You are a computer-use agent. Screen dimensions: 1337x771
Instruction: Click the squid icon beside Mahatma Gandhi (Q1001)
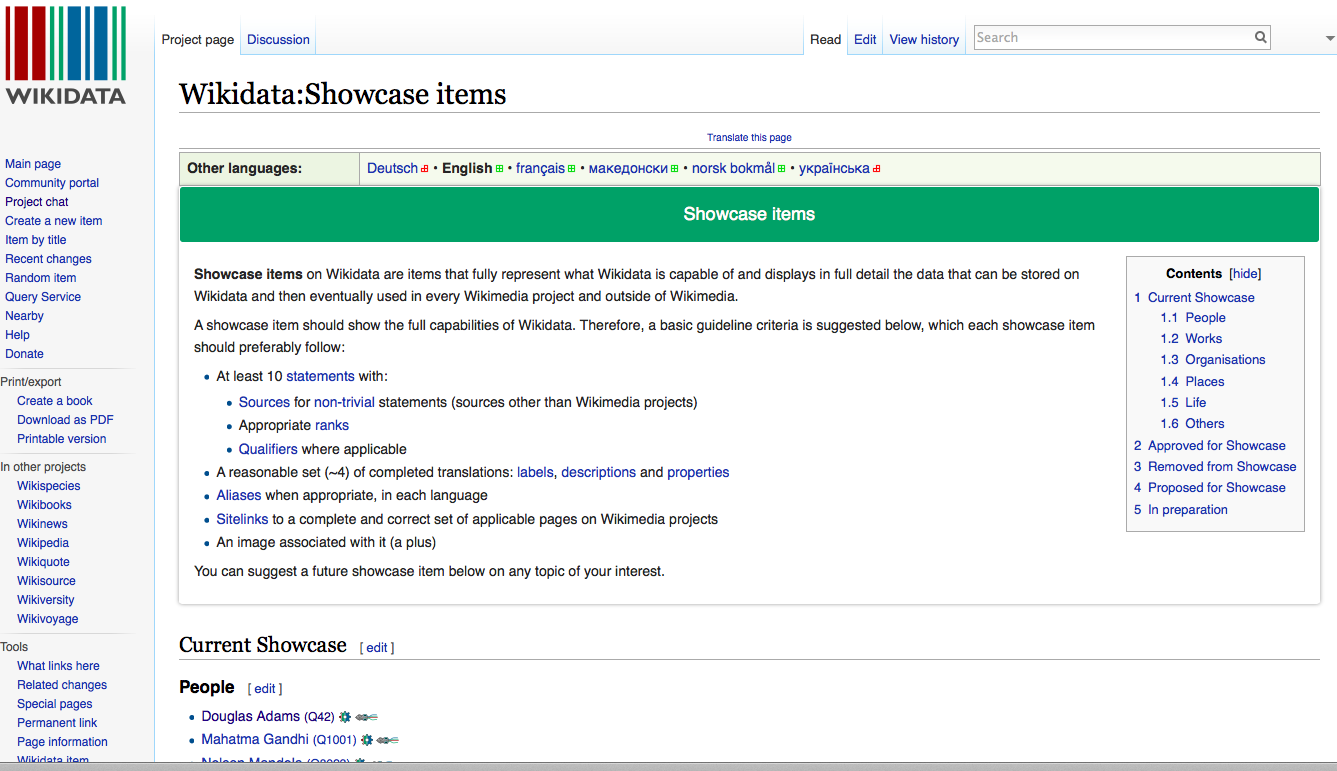[x=388, y=740]
